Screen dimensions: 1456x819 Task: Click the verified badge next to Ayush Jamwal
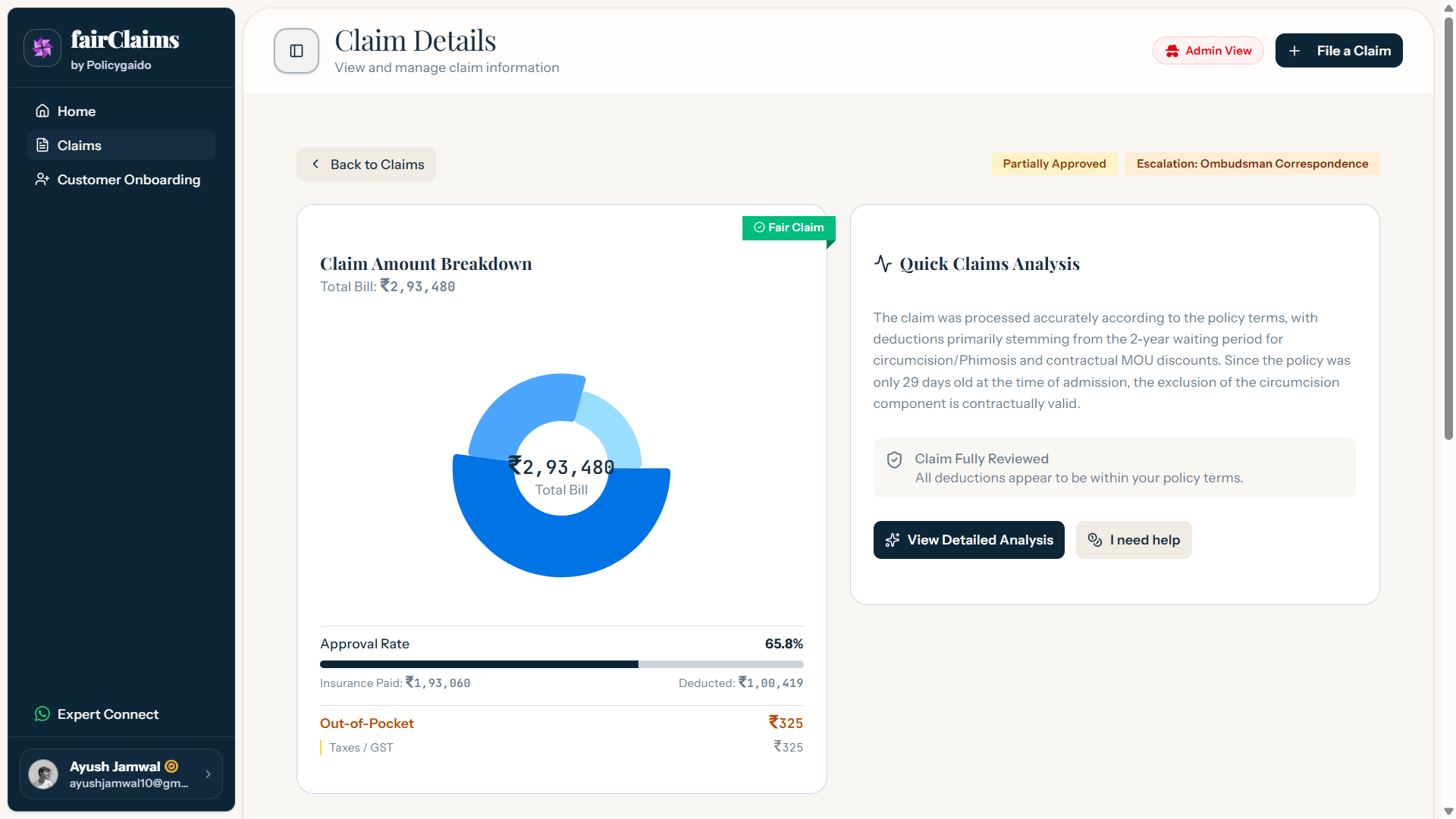tap(171, 767)
